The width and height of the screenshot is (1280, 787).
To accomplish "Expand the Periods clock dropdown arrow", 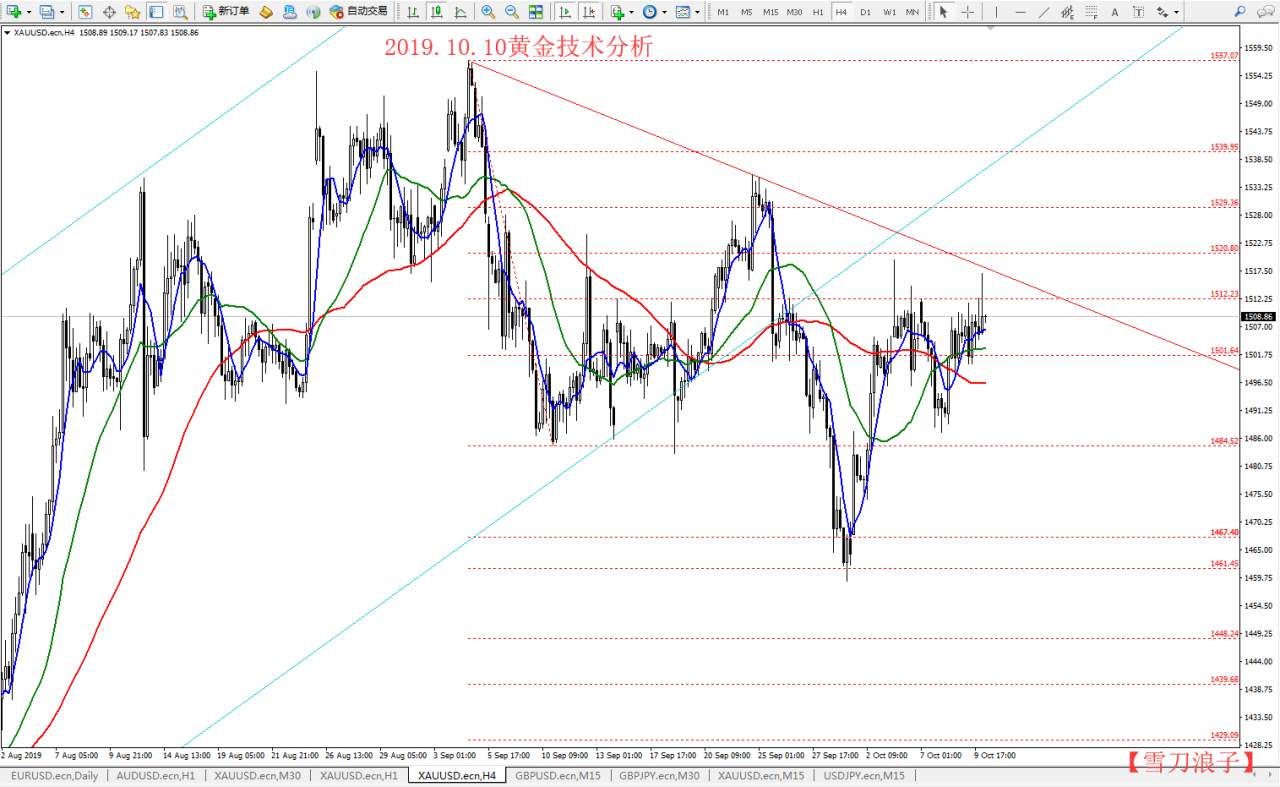I will [665, 12].
